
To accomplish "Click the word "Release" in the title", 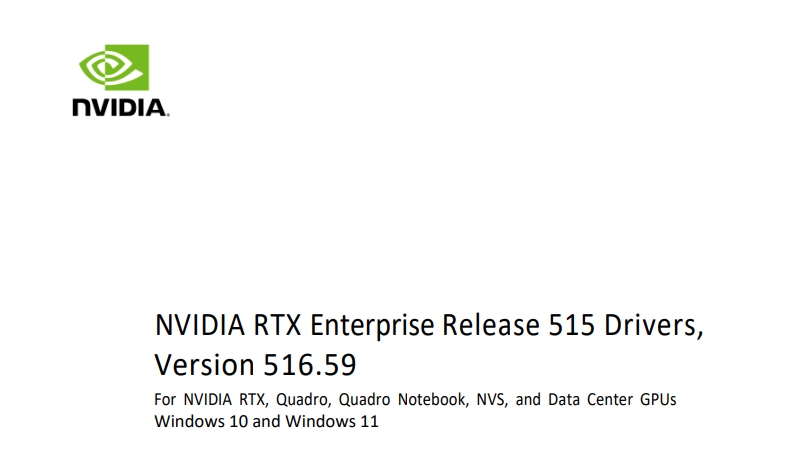I will pos(491,325).
